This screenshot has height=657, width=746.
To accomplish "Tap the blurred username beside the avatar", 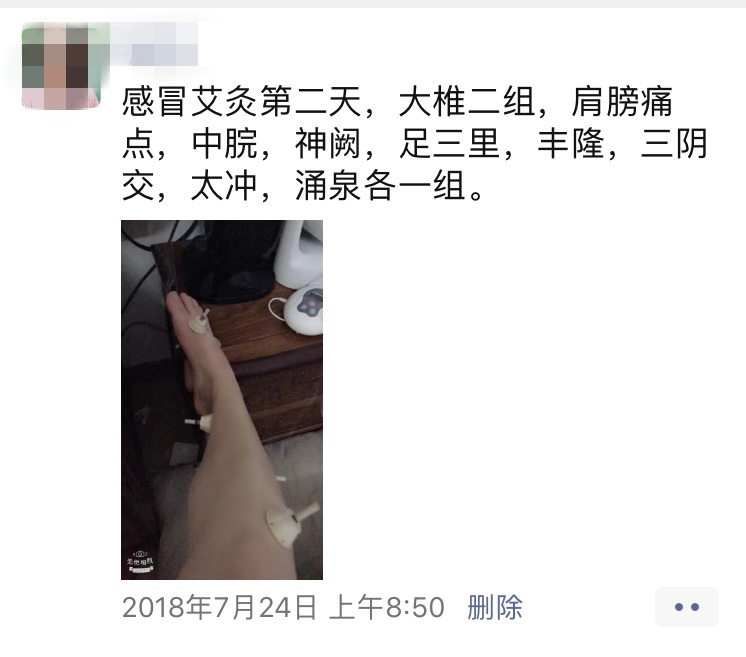I will pos(154,44).
